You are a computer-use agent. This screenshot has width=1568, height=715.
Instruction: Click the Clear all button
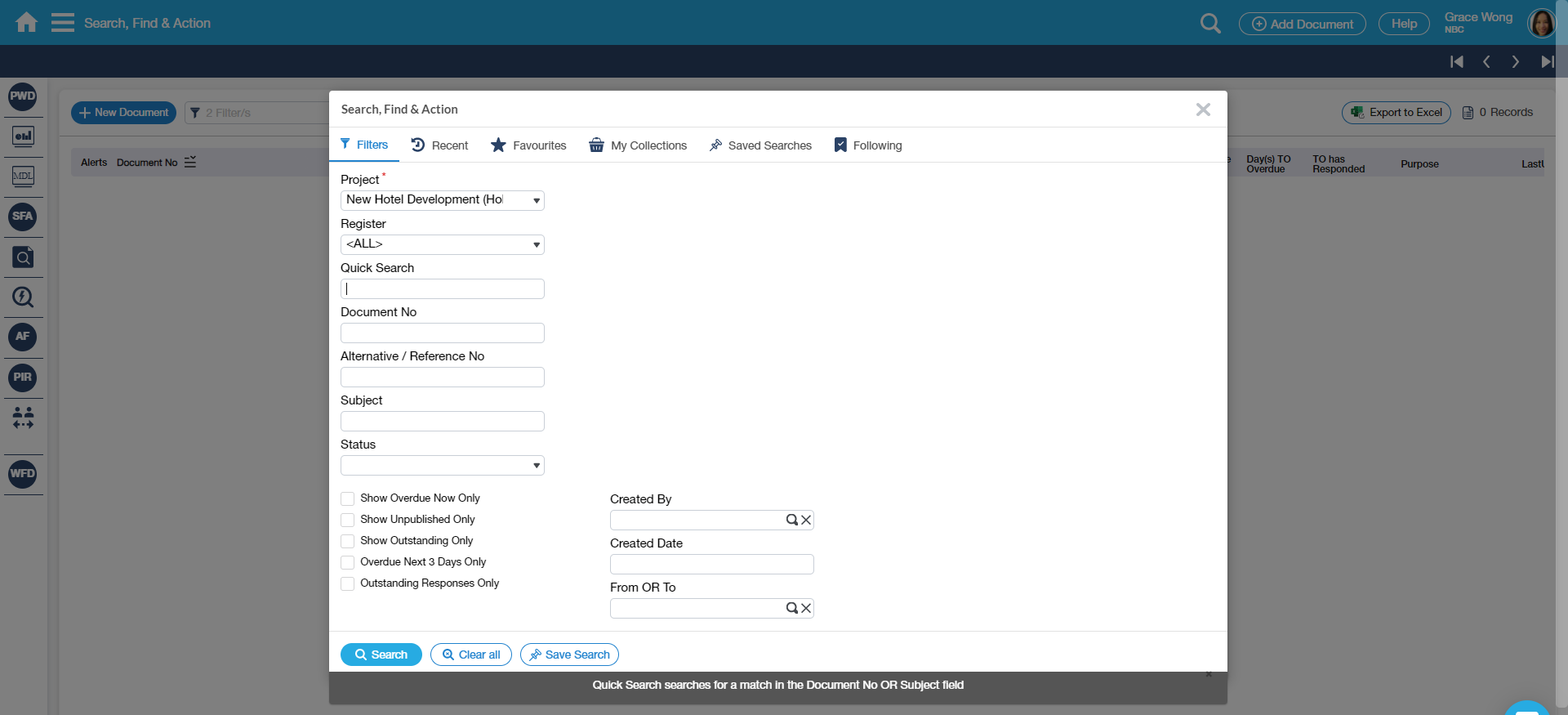(471, 655)
